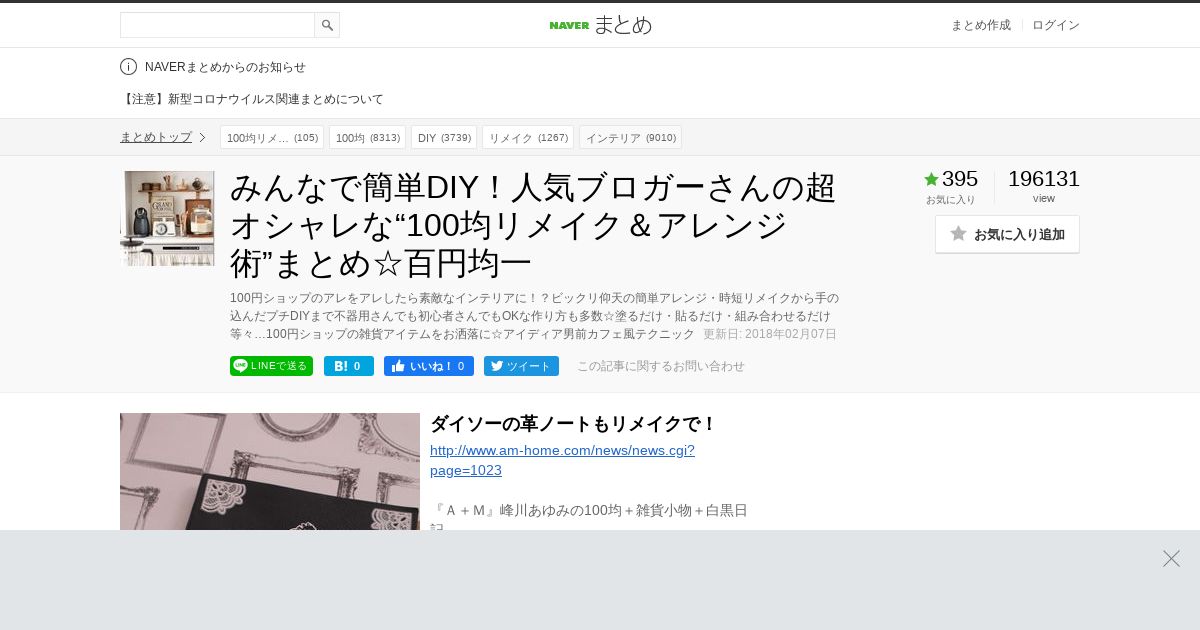The width and height of the screenshot is (1200, 630).
Task: Click the search magnifier icon
Action: [327, 25]
